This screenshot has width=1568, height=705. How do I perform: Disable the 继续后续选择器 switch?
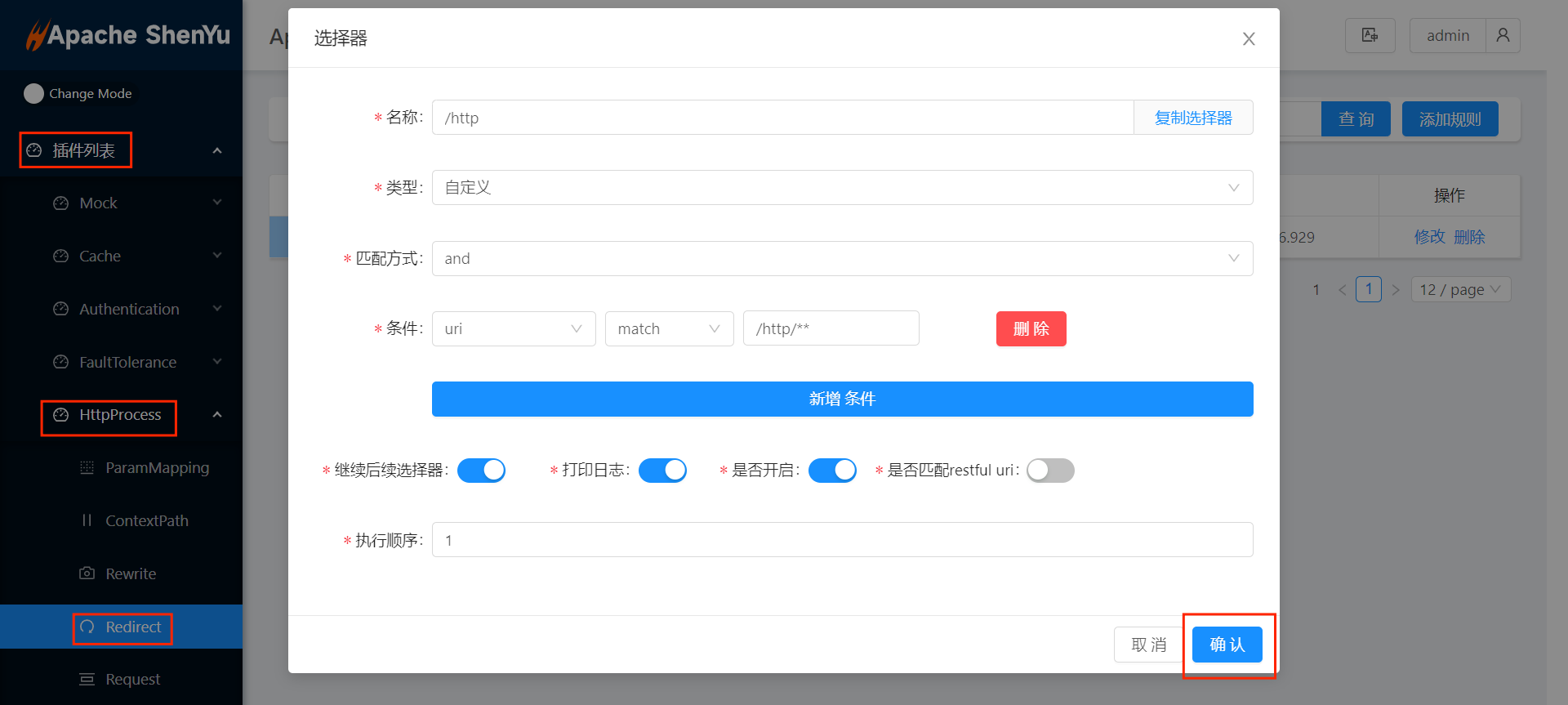(481, 471)
